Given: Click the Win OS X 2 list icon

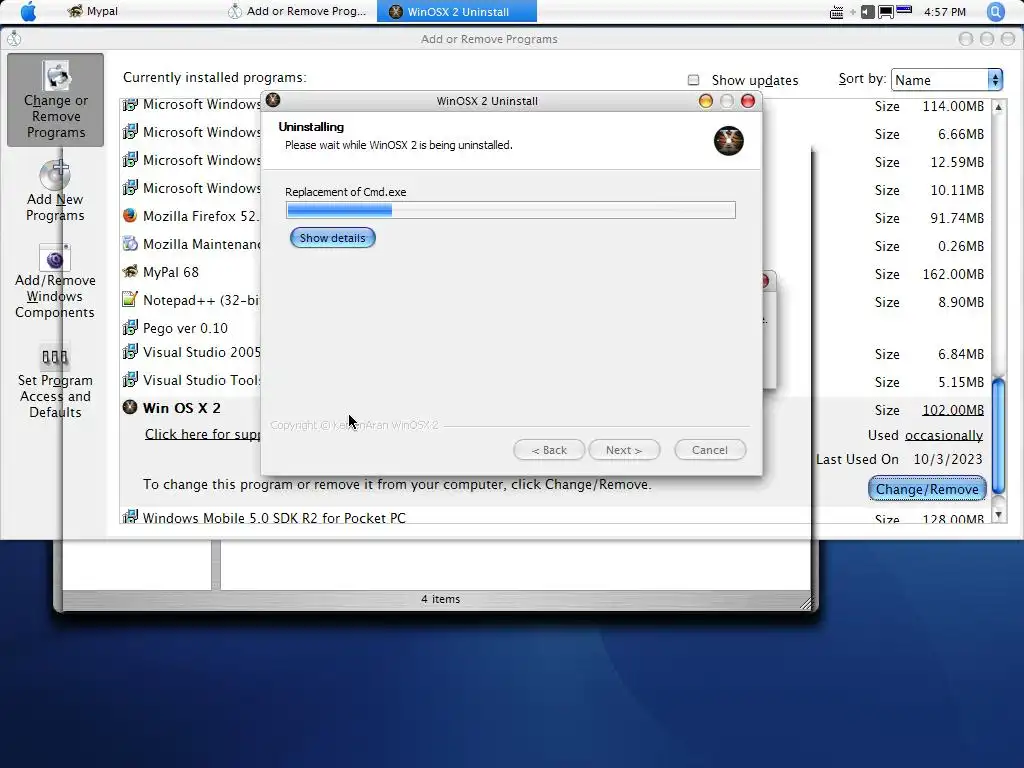Looking at the screenshot, I should 130,408.
